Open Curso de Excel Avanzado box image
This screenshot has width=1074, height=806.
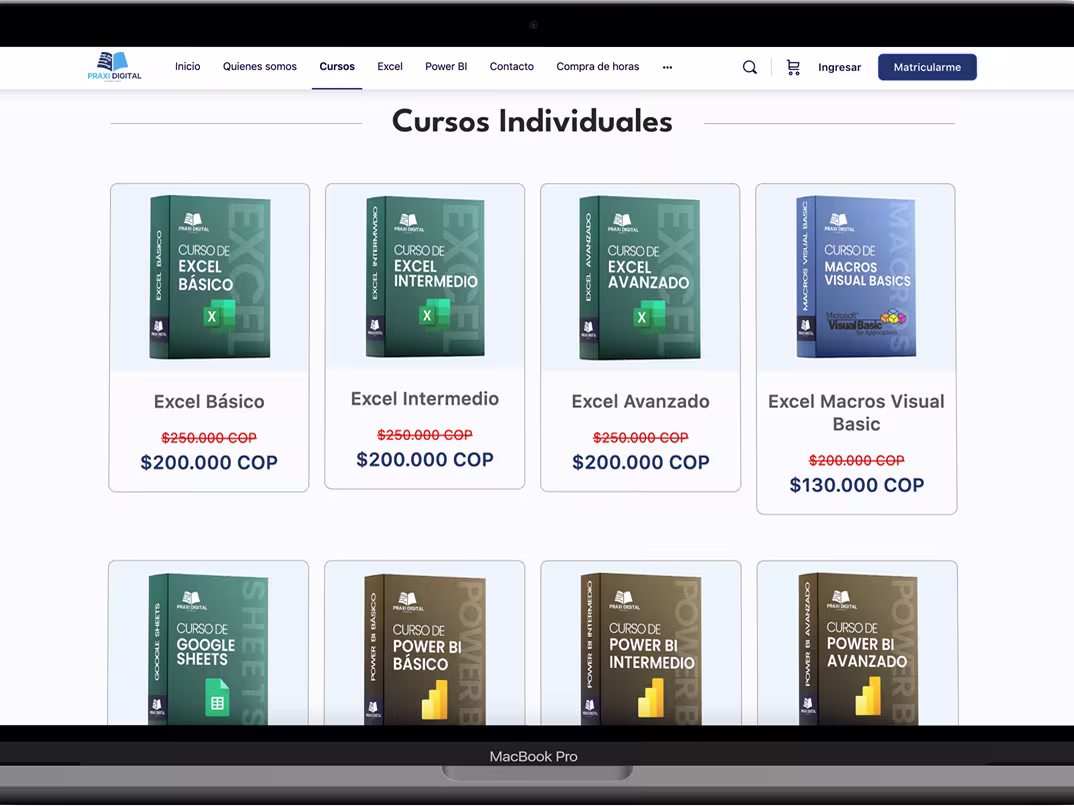640,277
